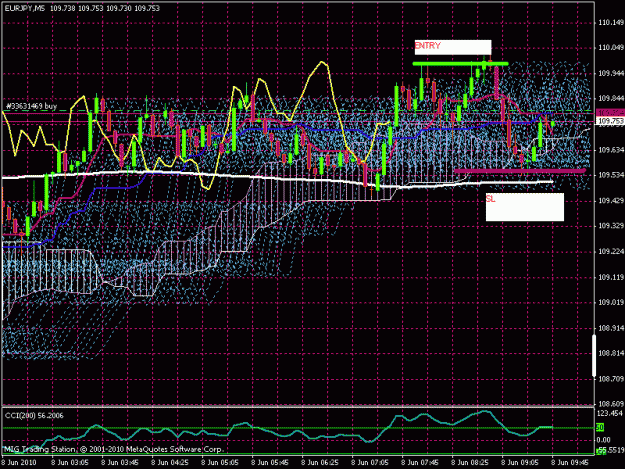625x469 pixels.
Task: Click the #33631469 buy order label
Action: pos(31,106)
